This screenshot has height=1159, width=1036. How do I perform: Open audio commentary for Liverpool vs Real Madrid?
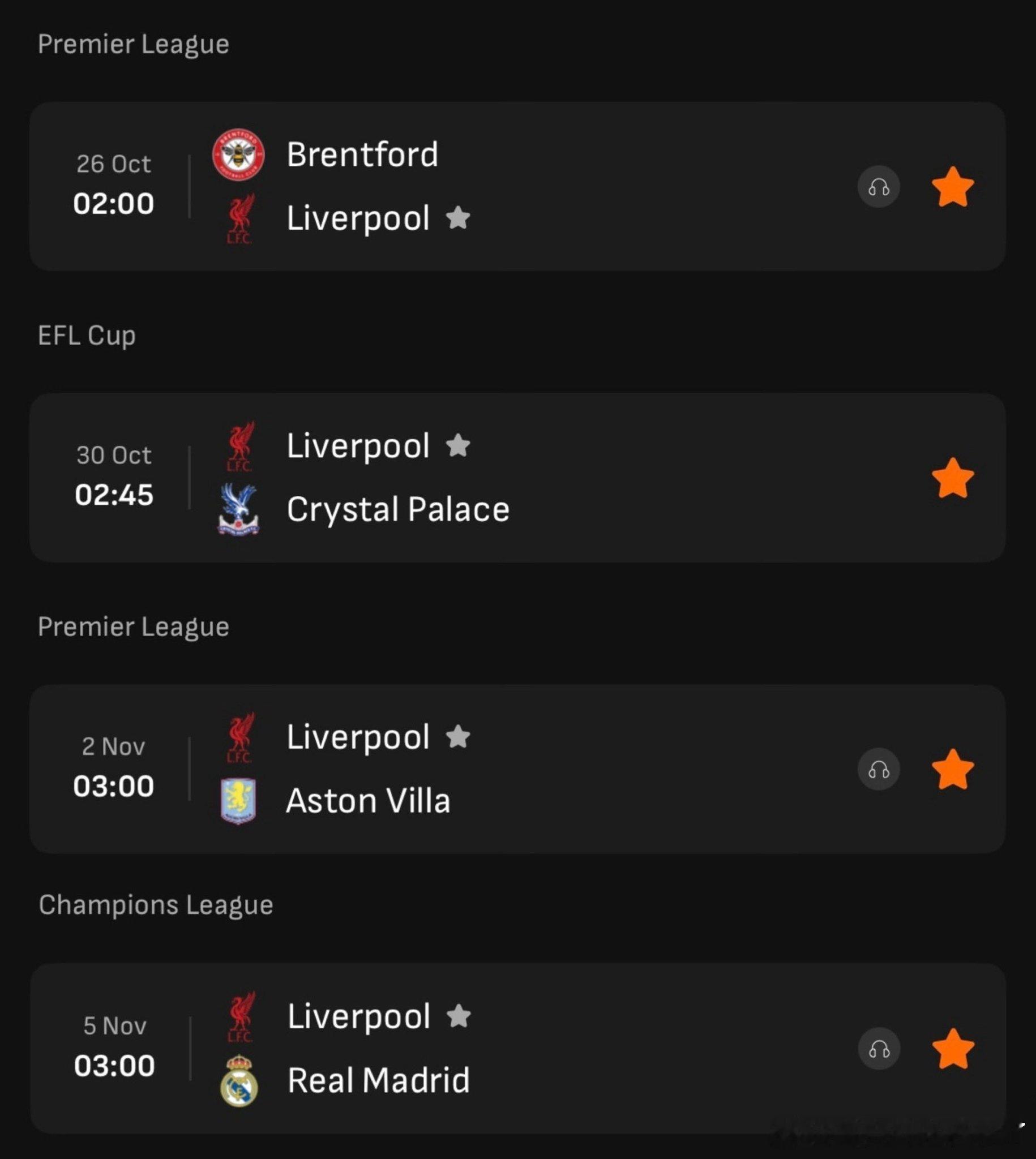(x=878, y=1049)
